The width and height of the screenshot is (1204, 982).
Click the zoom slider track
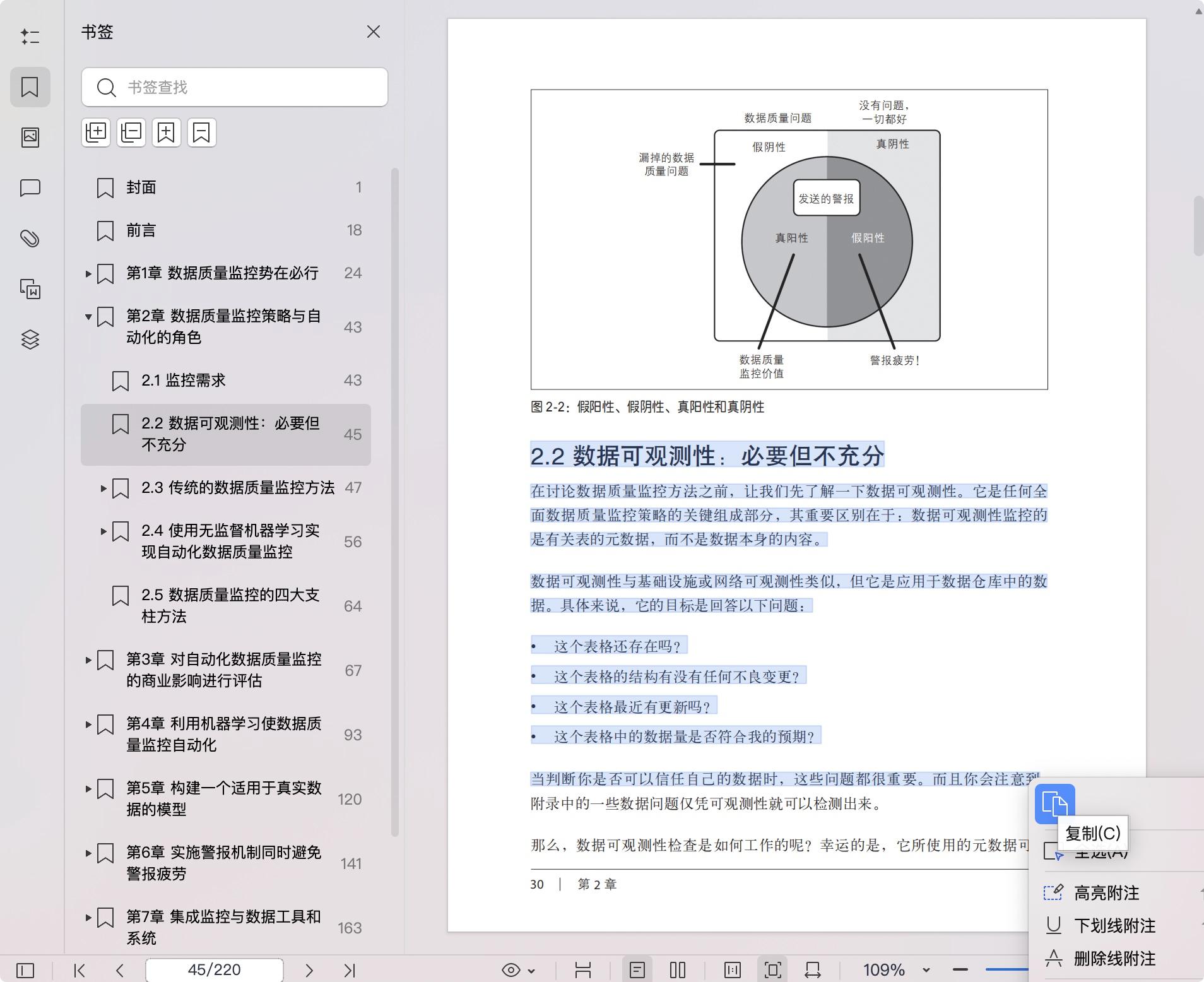click(1006, 969)
